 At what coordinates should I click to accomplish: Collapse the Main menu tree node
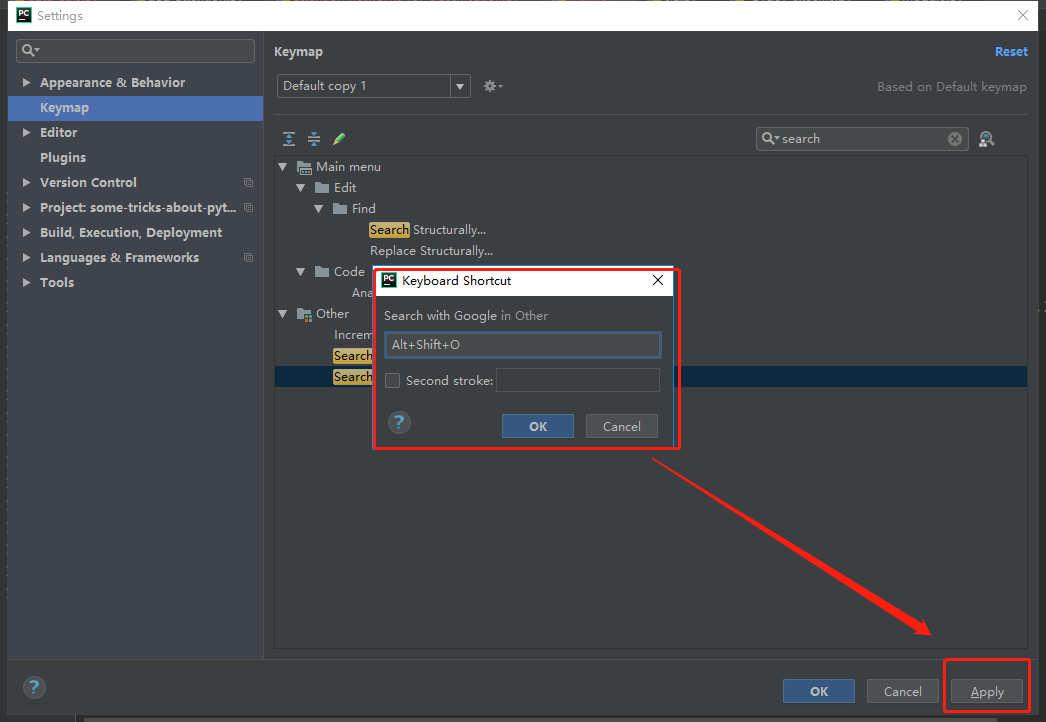point(283,166)
